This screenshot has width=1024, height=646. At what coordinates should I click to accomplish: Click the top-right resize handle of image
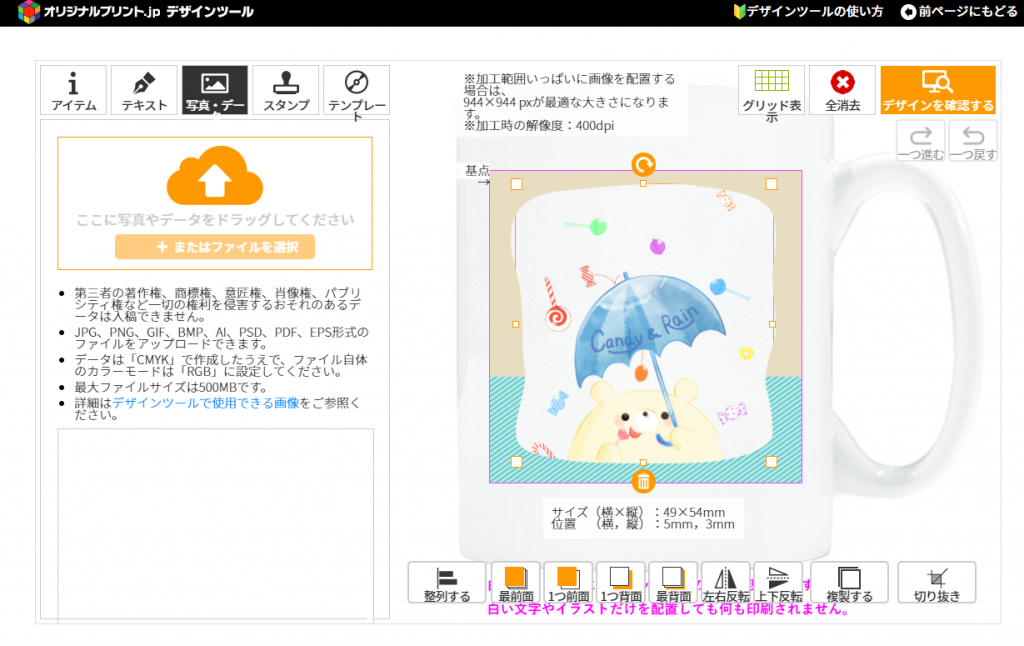pyautogui.click(x=771, y=184)
